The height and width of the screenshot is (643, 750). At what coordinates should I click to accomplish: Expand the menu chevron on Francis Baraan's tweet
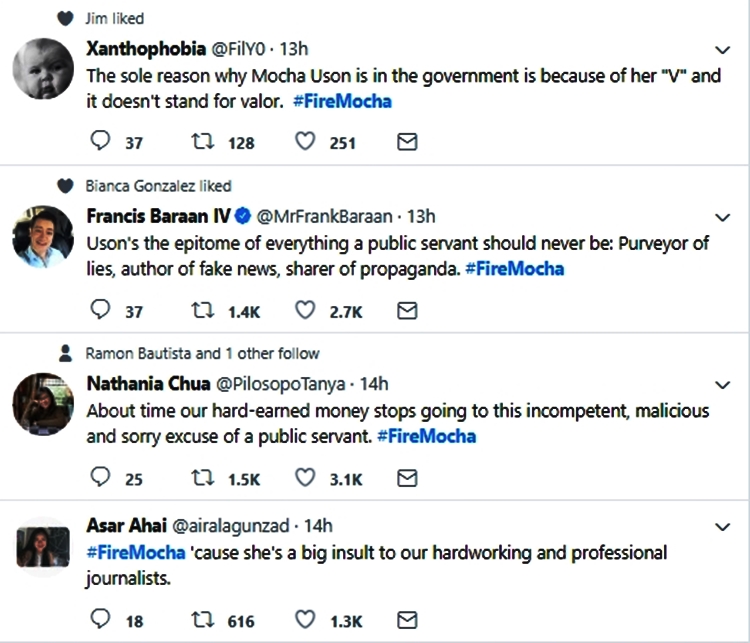coord(724,217)
